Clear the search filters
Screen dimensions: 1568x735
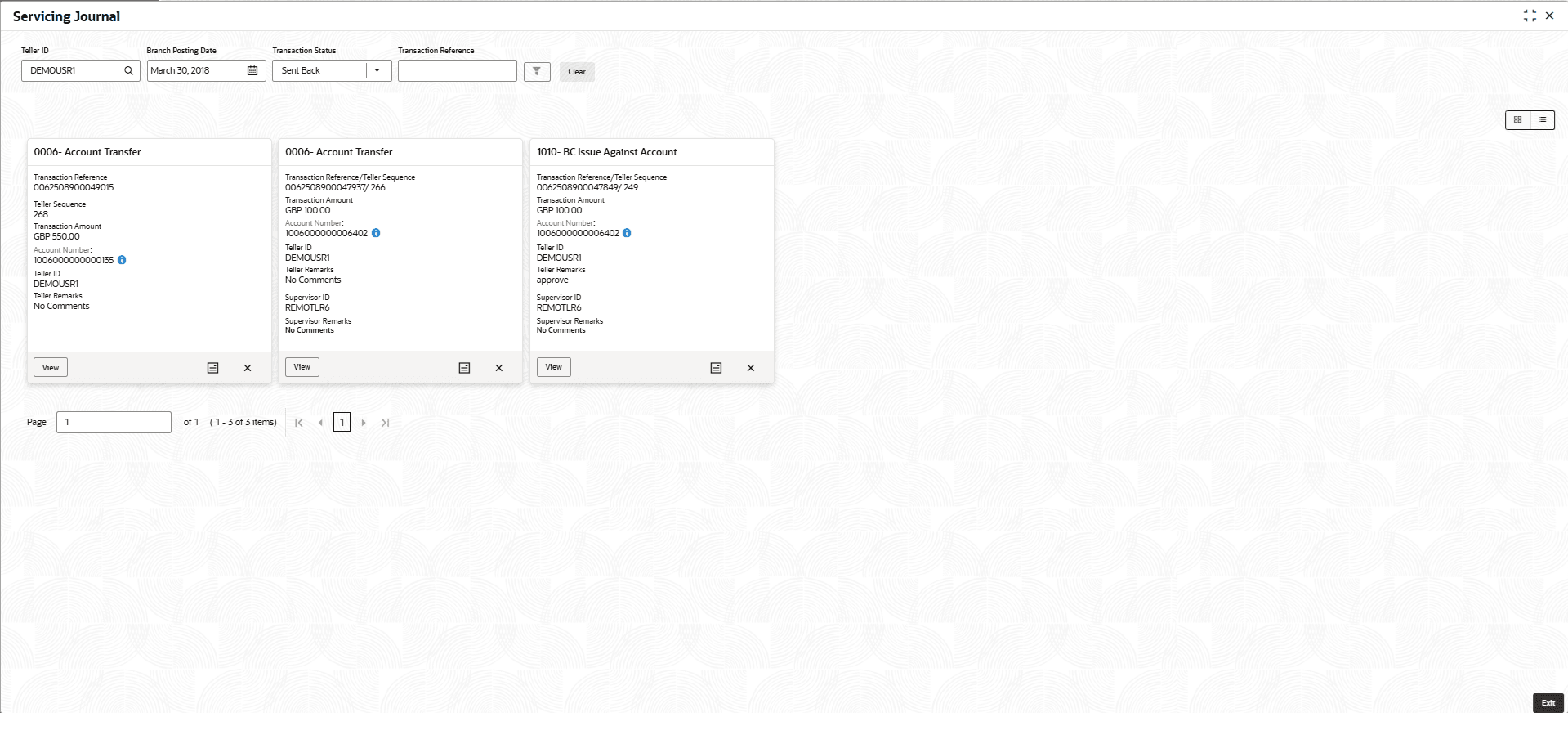click(x=577, y=71)
